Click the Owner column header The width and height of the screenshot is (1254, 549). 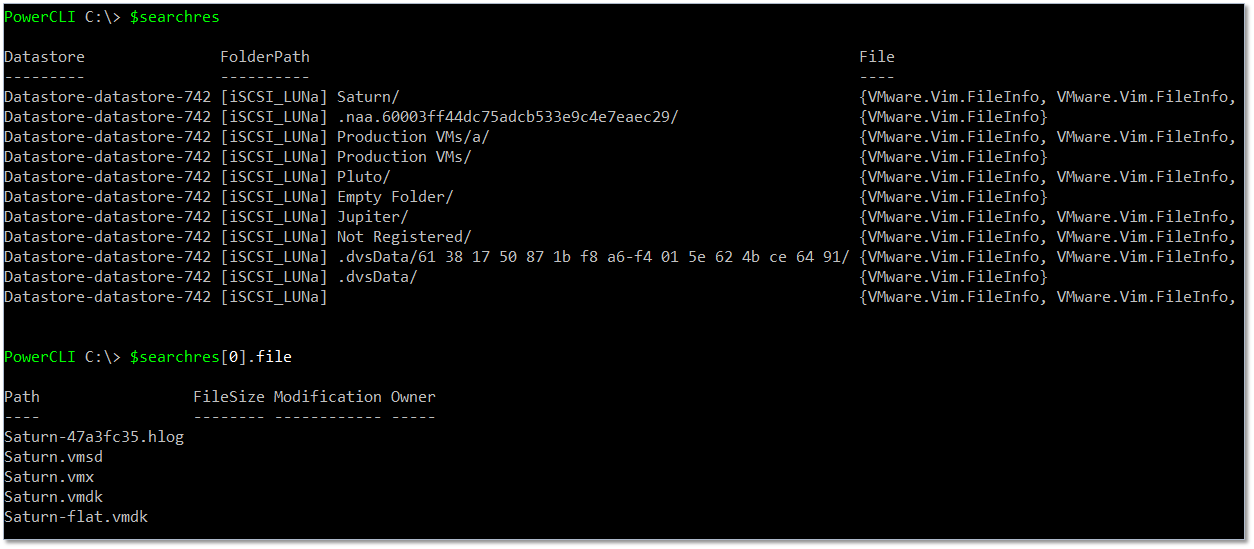pyautogui.click(x=413, y=397)
